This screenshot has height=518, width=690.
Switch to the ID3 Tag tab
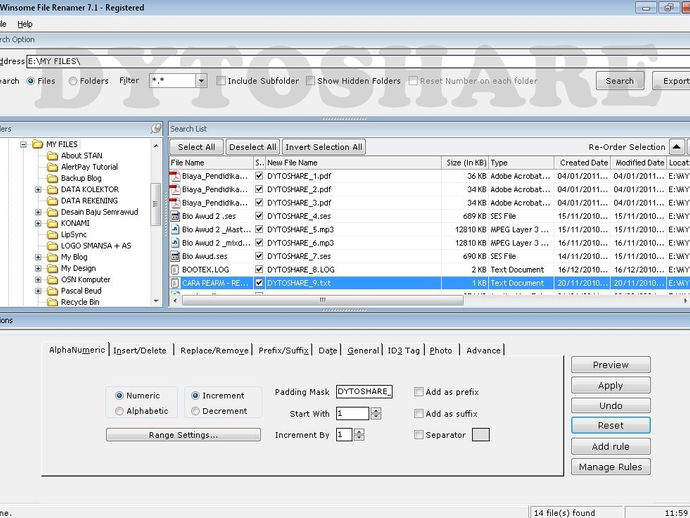click(404, 350)
